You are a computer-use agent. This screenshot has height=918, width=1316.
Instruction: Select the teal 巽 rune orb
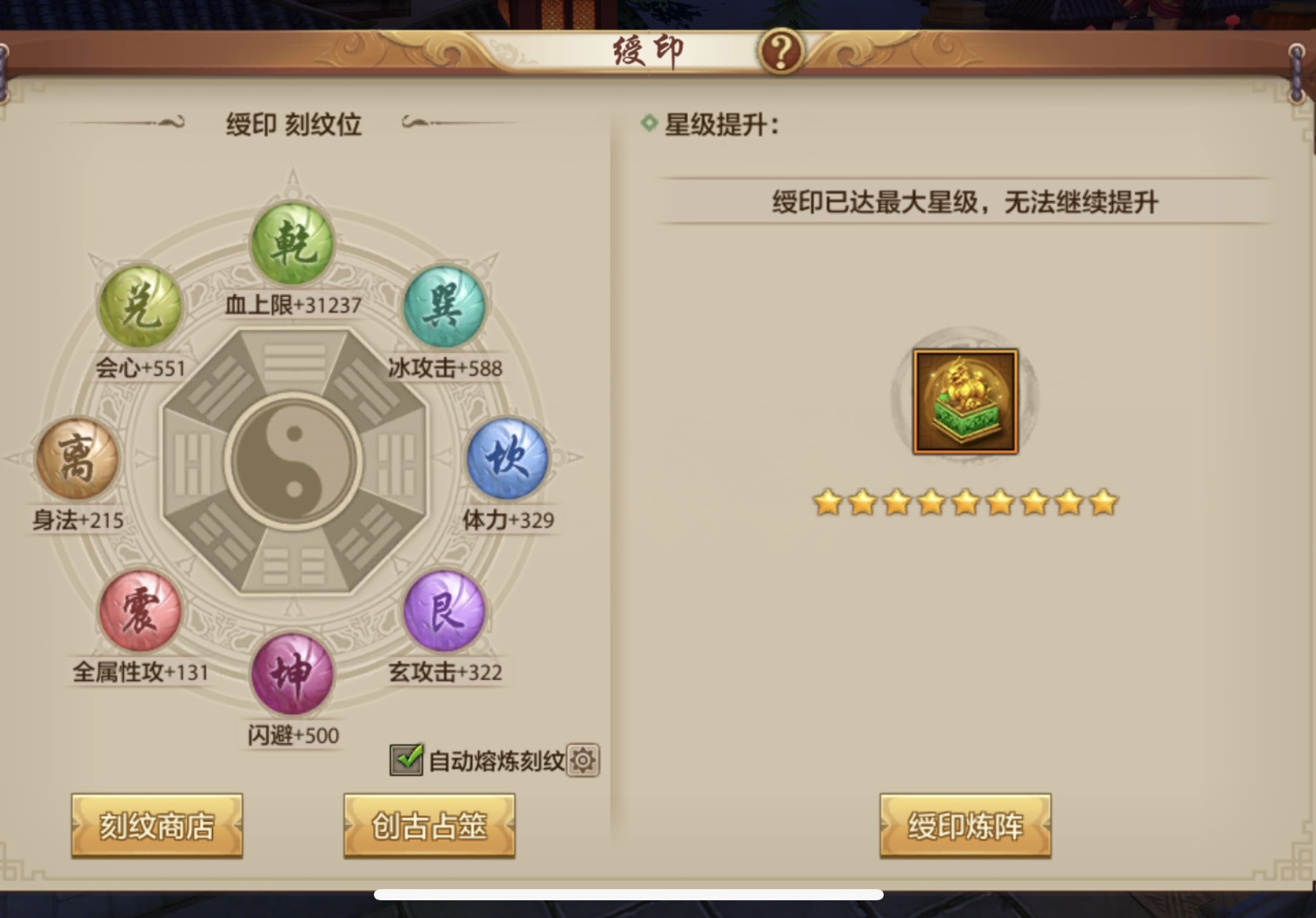pyautogui.click(x=444, y=306)
